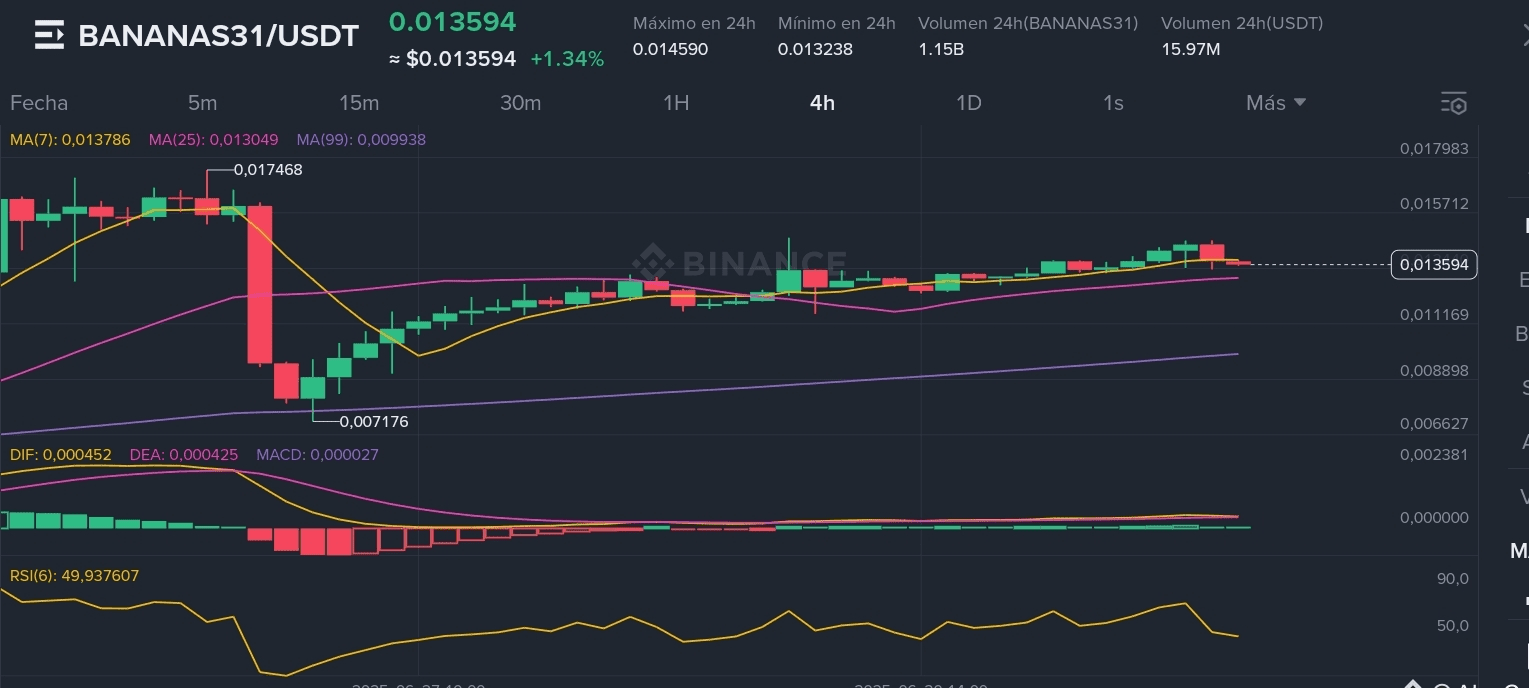Click the MA(99) indicator label

click(361, 140)
